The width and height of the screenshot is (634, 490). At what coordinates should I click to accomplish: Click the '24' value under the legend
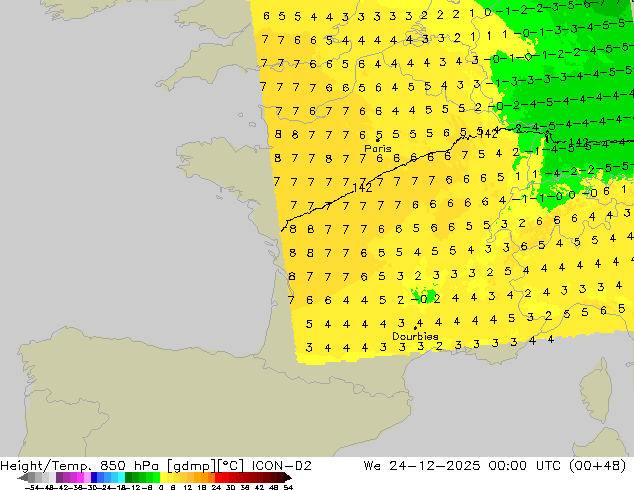[x=216, y=487]
